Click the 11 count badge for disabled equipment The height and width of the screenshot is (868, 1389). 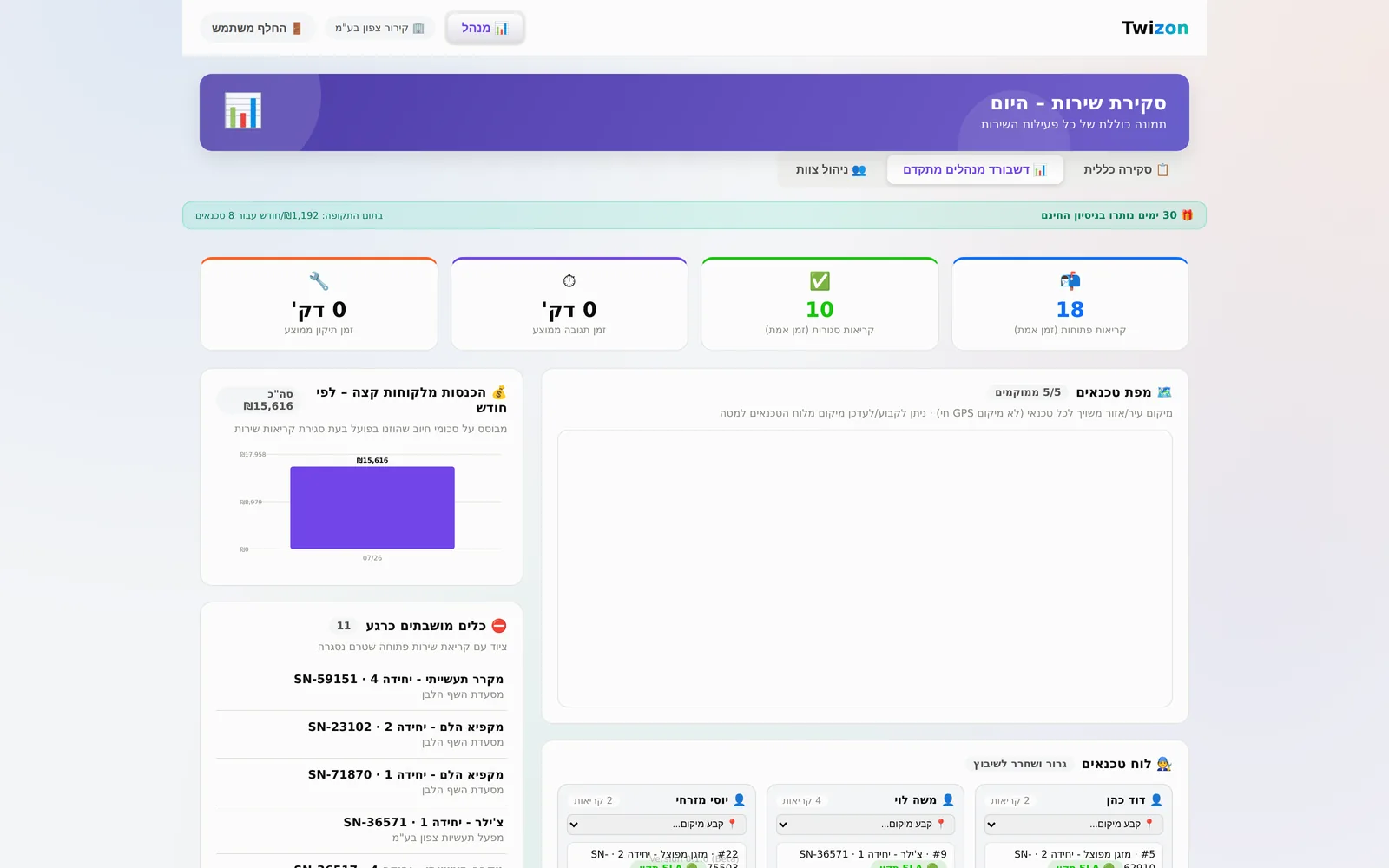[344, 626]
